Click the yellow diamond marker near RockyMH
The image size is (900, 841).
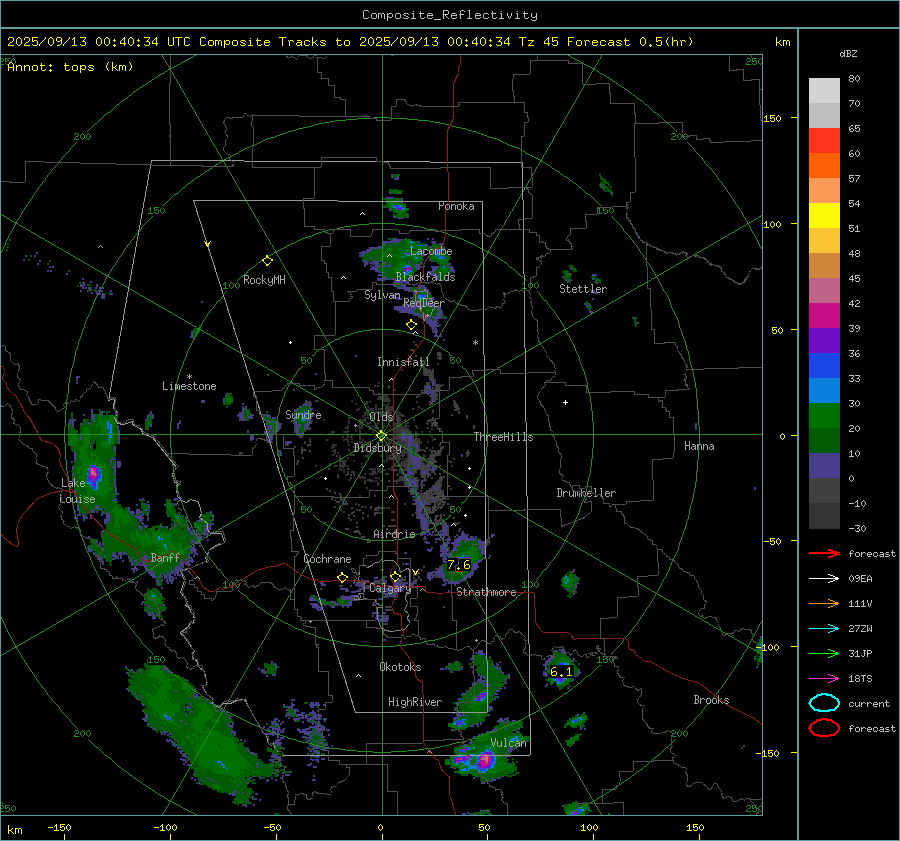tap(267, 261)
